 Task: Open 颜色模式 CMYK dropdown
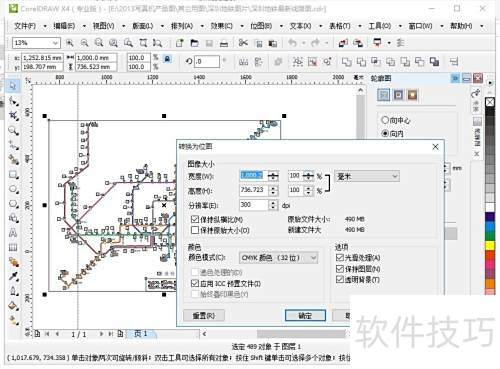pyautogui.click(x=313, y=258)
